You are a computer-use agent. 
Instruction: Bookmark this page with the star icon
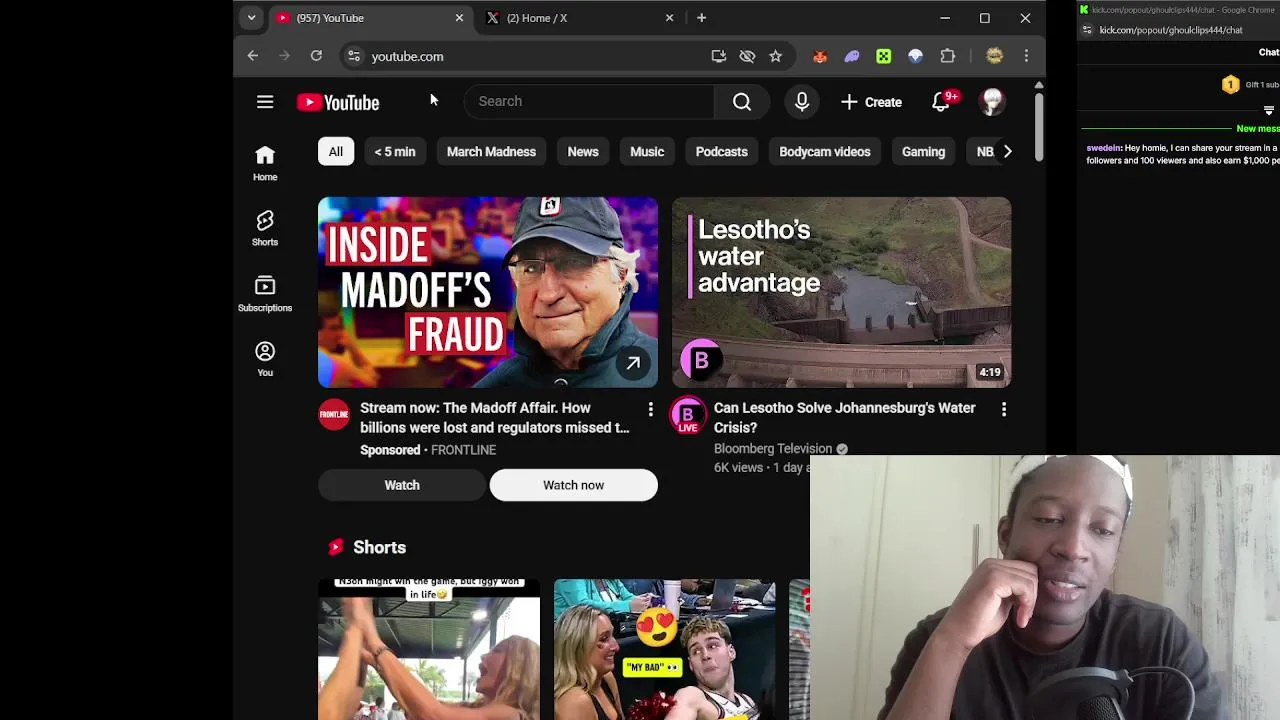pyautogui.click(x=775, y=56)
